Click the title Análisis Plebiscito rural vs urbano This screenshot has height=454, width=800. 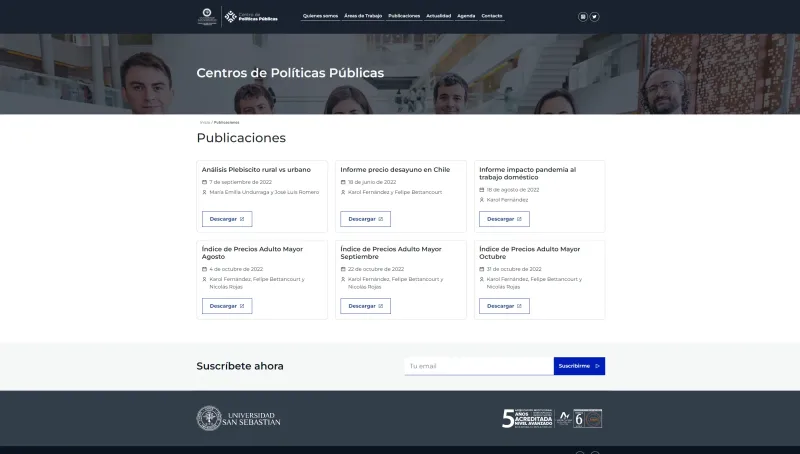(x=256, y=170)
